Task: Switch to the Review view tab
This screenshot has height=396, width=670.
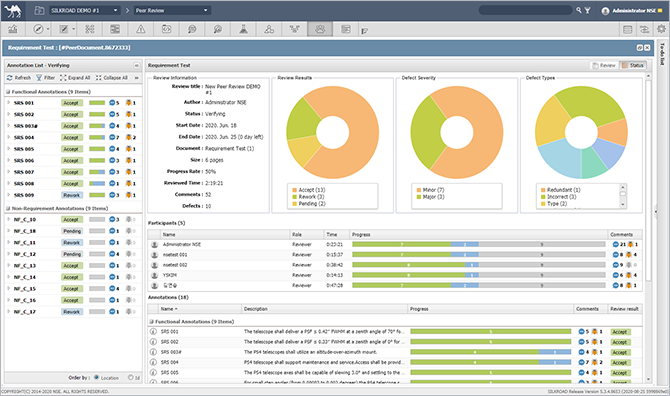Action: point(604,65)
